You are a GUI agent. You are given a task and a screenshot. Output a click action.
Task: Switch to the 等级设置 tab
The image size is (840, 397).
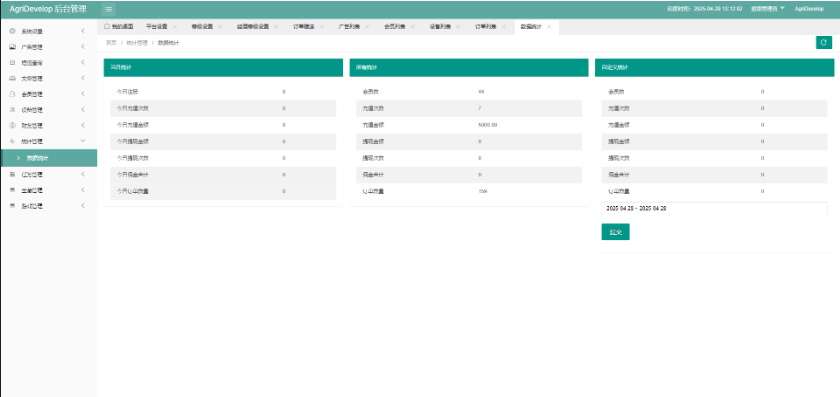point(202,26)
